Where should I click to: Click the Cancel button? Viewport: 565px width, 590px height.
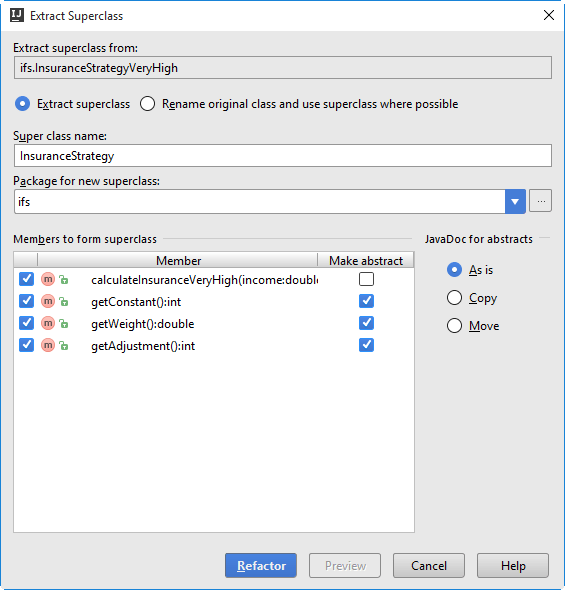429,565
